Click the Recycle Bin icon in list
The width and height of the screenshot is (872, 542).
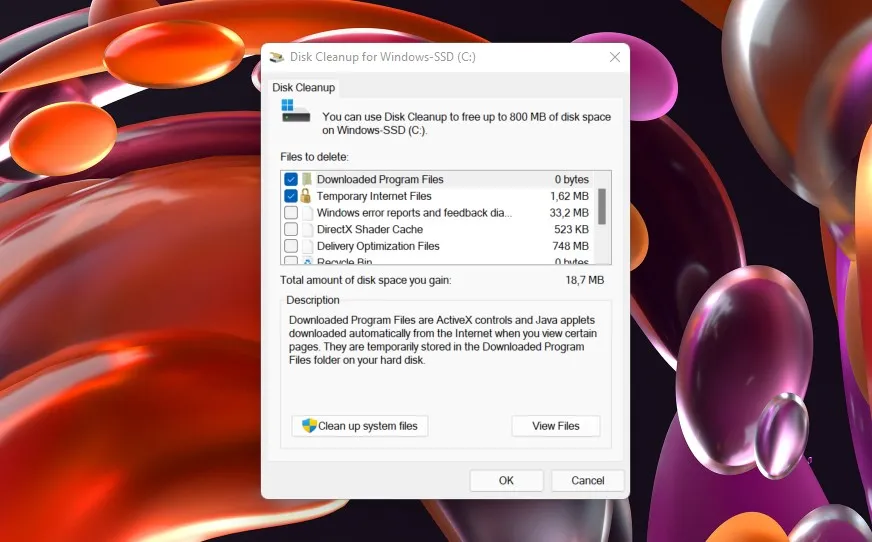307,262
